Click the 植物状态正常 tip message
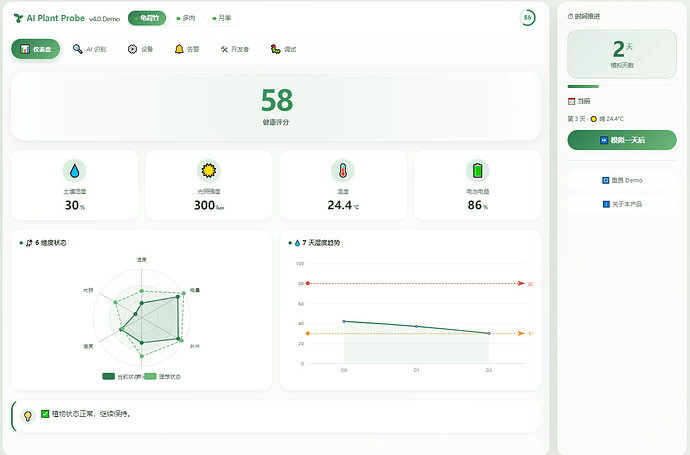 (x=91, y=414)
